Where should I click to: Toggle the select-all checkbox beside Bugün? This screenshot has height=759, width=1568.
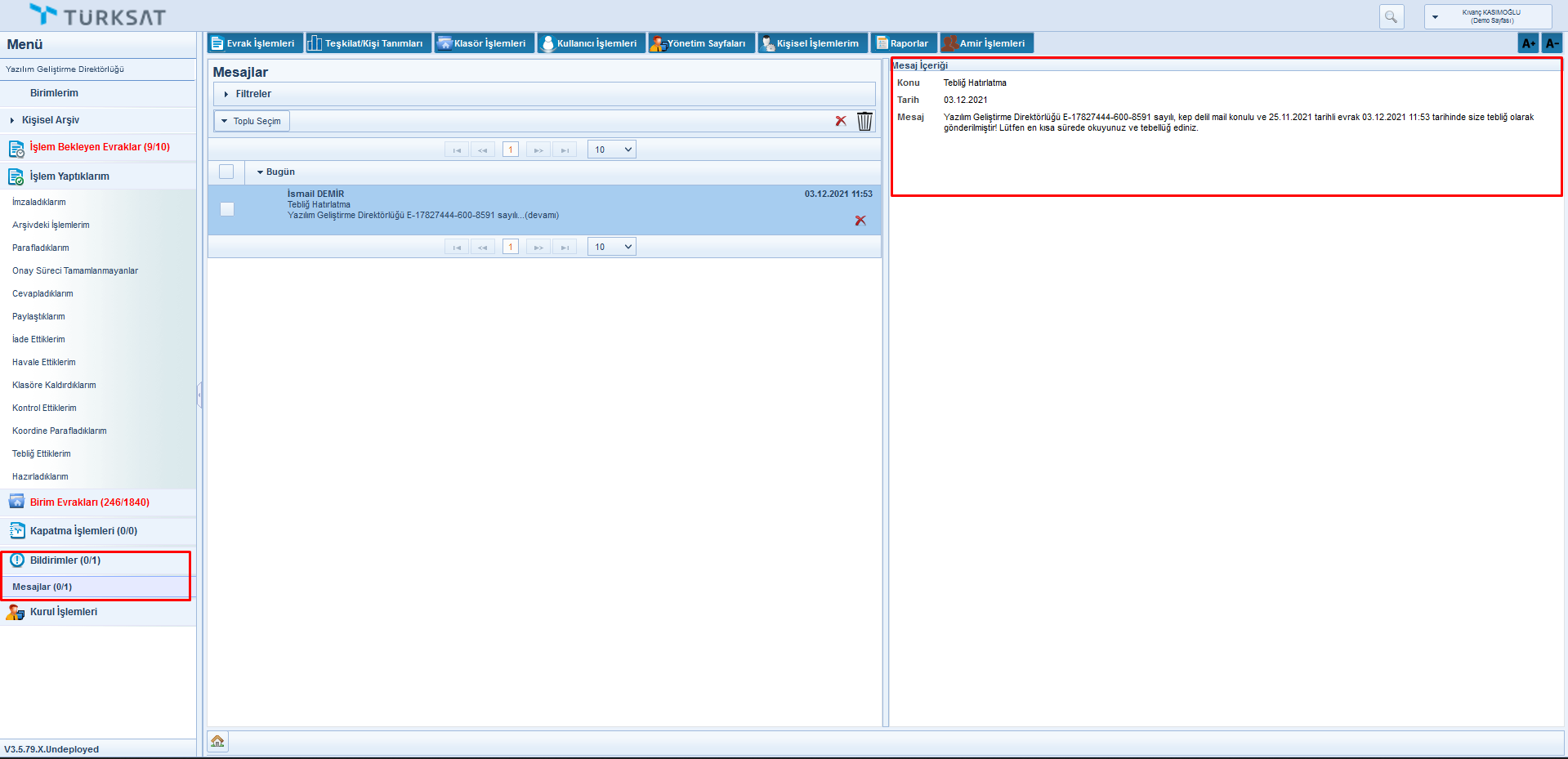pos(226,172)
